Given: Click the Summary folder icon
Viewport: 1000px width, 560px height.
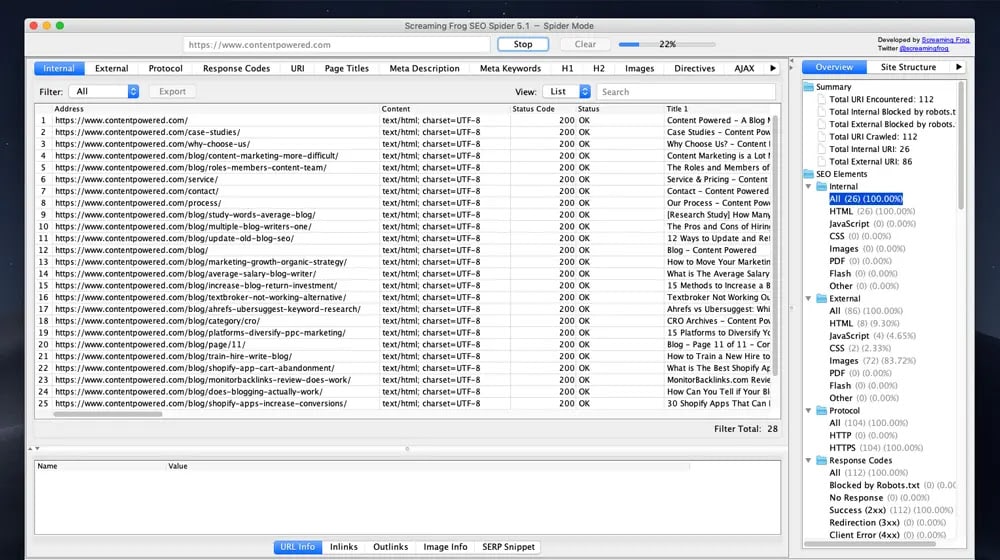Looking at the screenshot, I should [809, 87].
